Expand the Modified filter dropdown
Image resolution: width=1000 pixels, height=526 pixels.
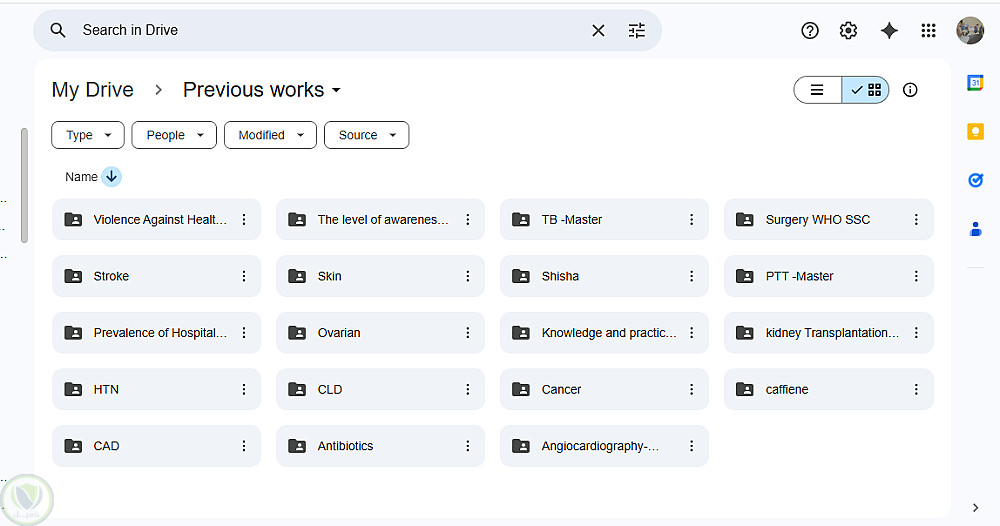(270, 135)
